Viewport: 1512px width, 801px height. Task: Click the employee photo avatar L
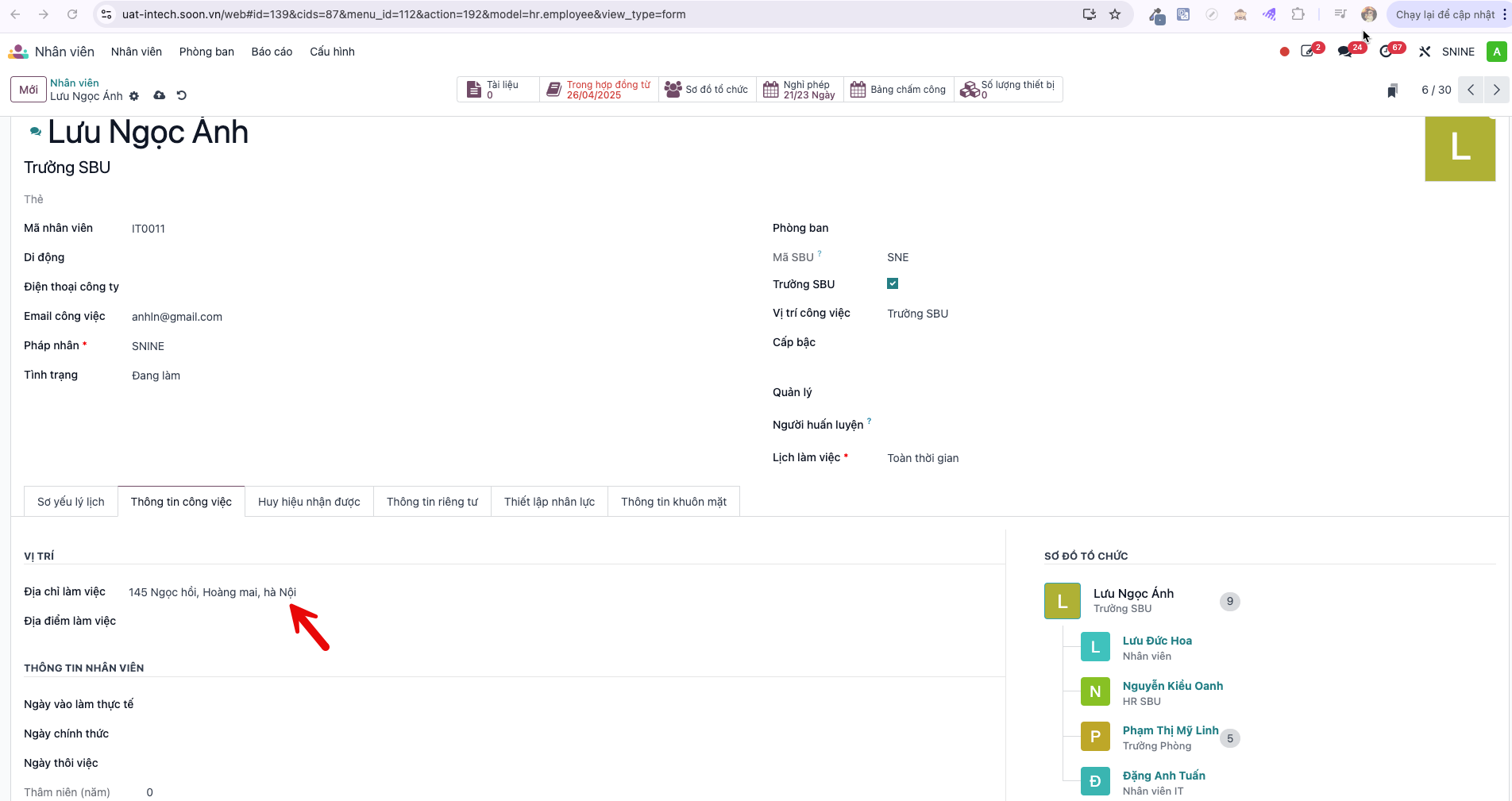(x=1460, y=148)
